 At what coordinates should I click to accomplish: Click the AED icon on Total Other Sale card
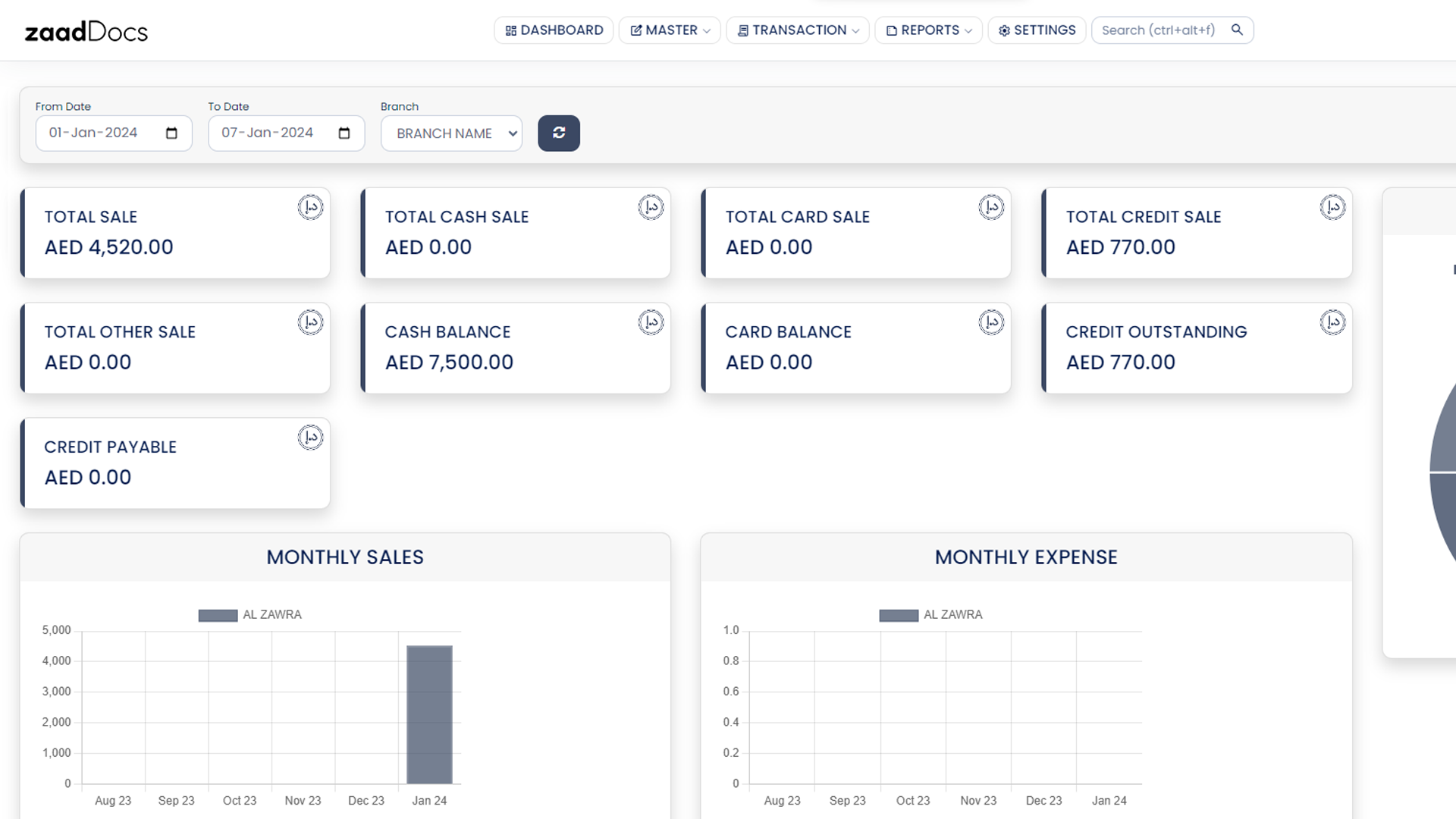310,322
